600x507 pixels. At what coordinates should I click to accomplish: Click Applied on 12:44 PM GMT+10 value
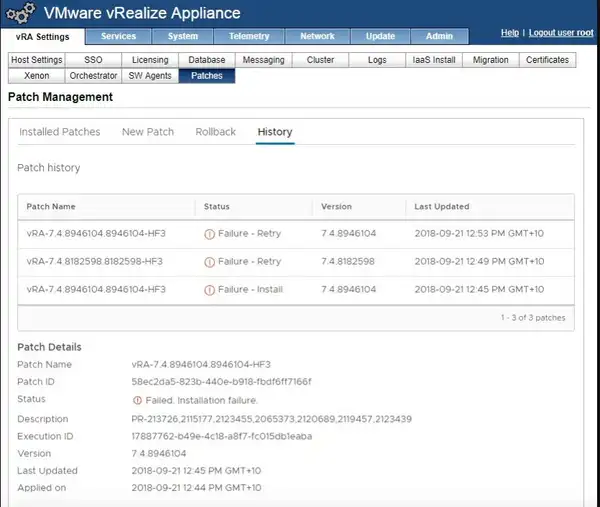196,488
